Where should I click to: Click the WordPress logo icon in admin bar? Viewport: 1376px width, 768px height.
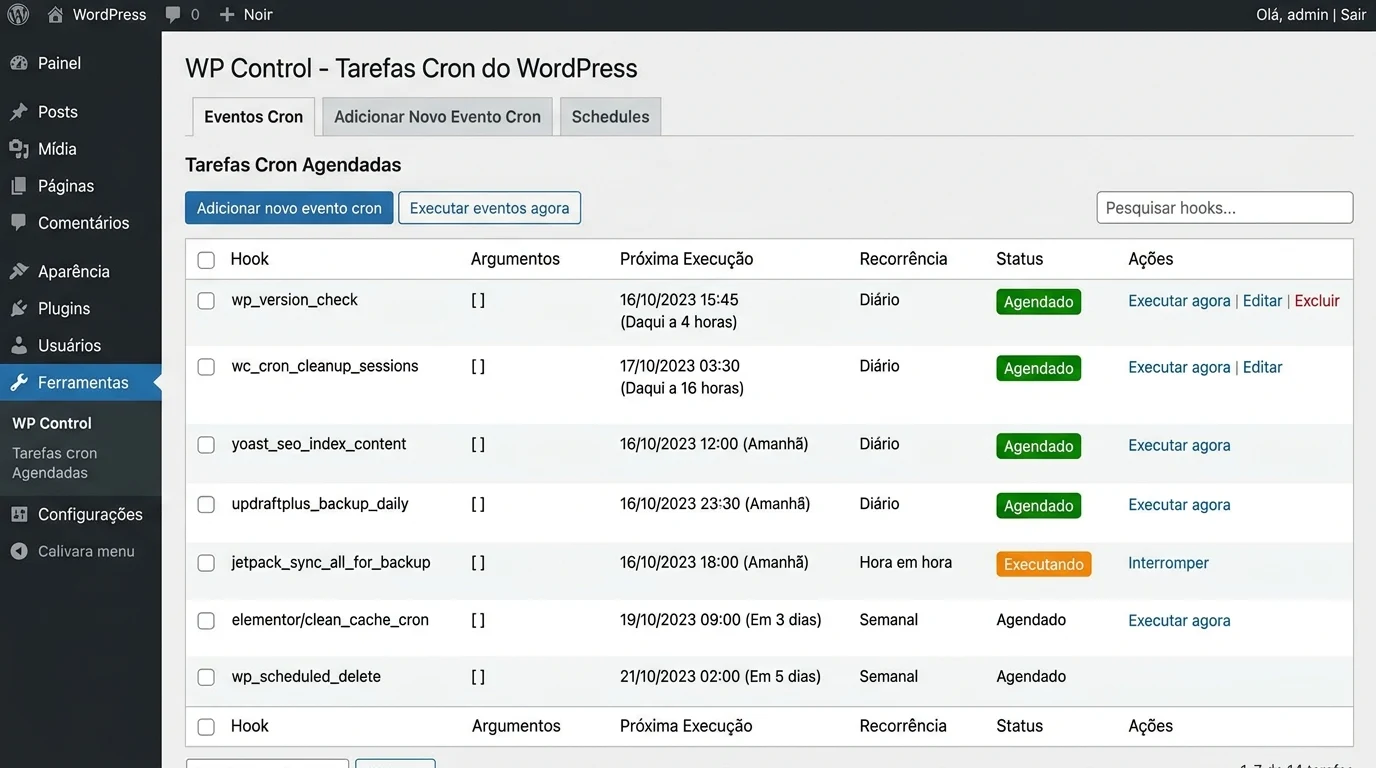pos(18,15)
